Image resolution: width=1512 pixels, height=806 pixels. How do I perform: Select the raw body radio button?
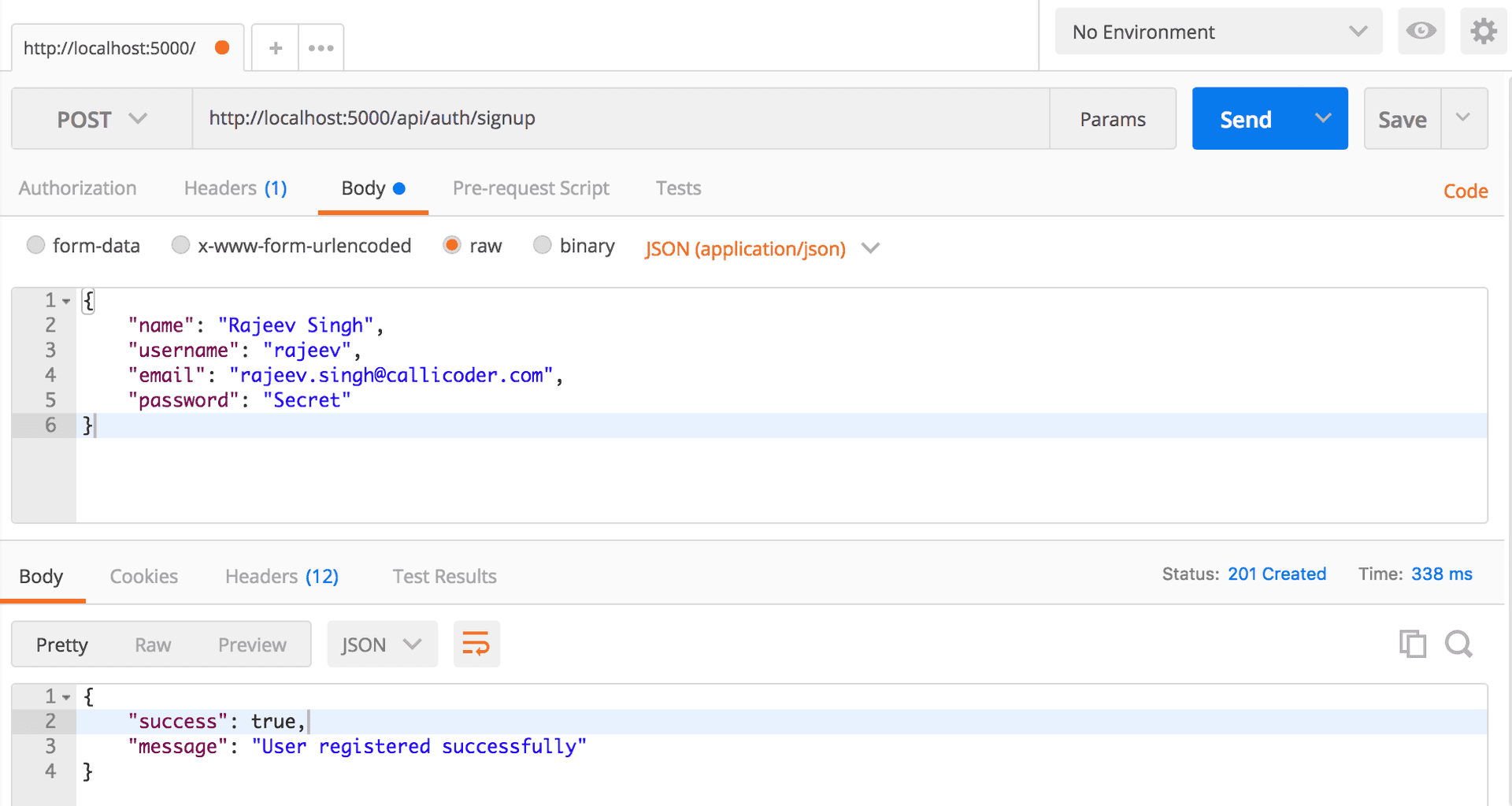point(451,245)
